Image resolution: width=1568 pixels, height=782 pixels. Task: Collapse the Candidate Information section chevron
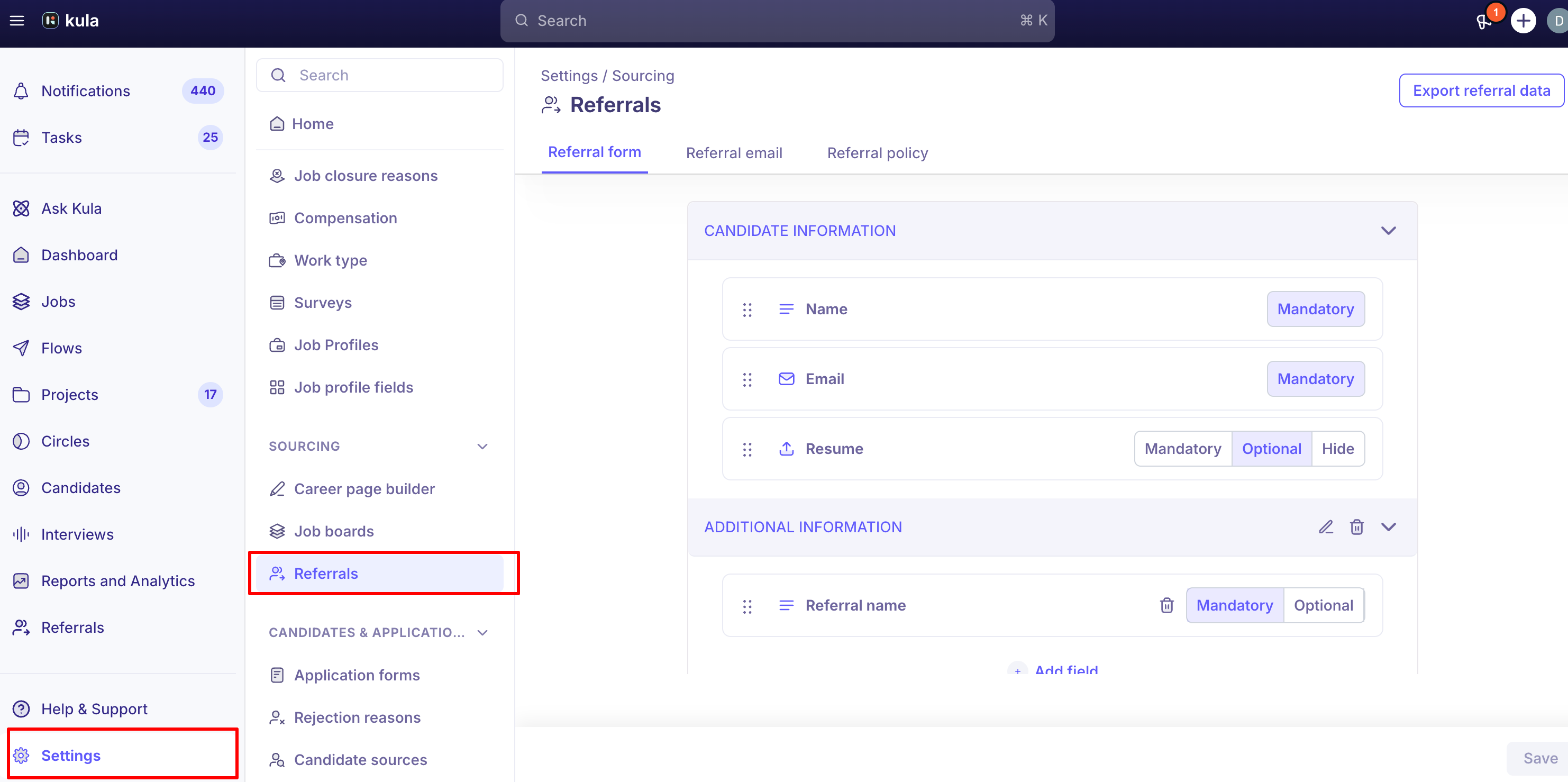[x=1389, y=231]
